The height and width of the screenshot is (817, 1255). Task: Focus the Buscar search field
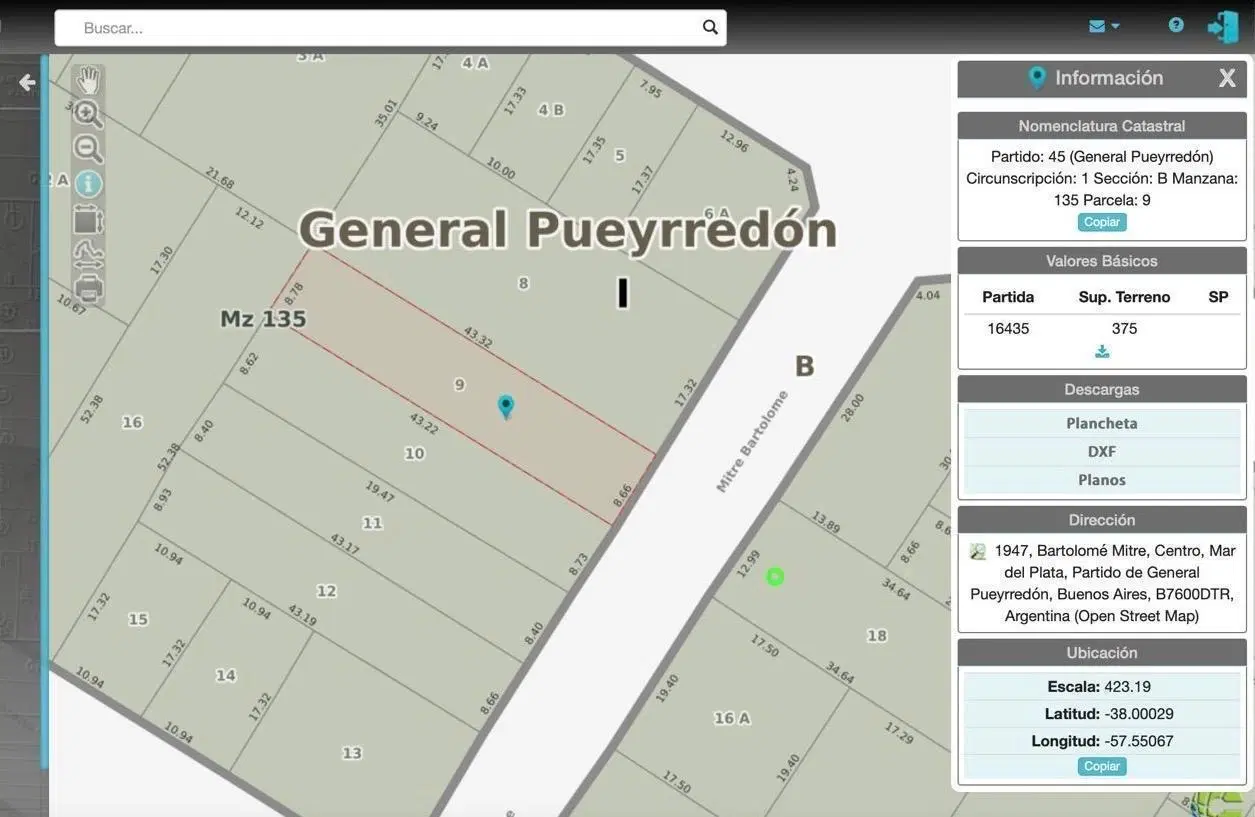click(390, 28)
